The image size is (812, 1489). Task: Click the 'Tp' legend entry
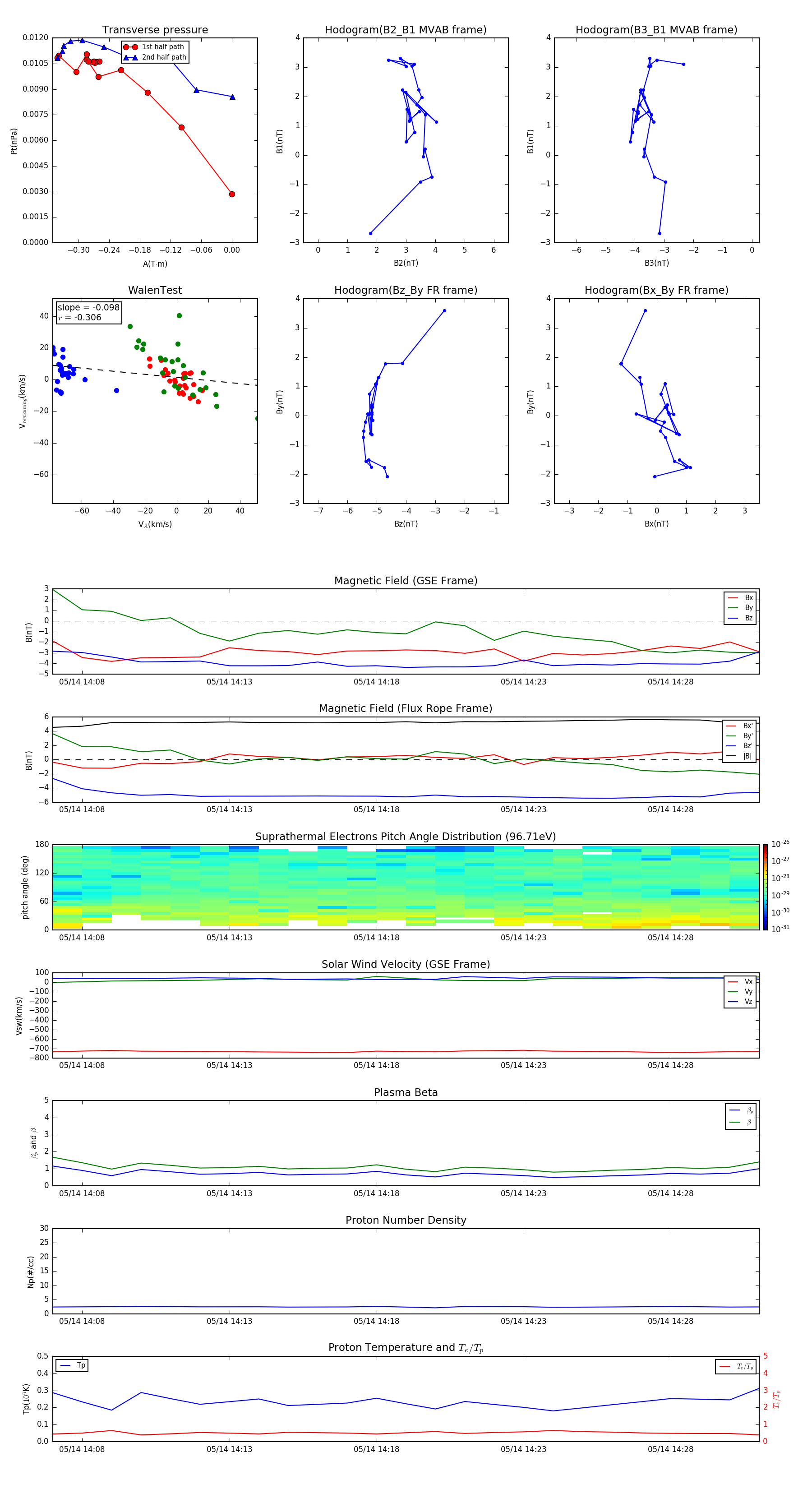[72, 1365]
